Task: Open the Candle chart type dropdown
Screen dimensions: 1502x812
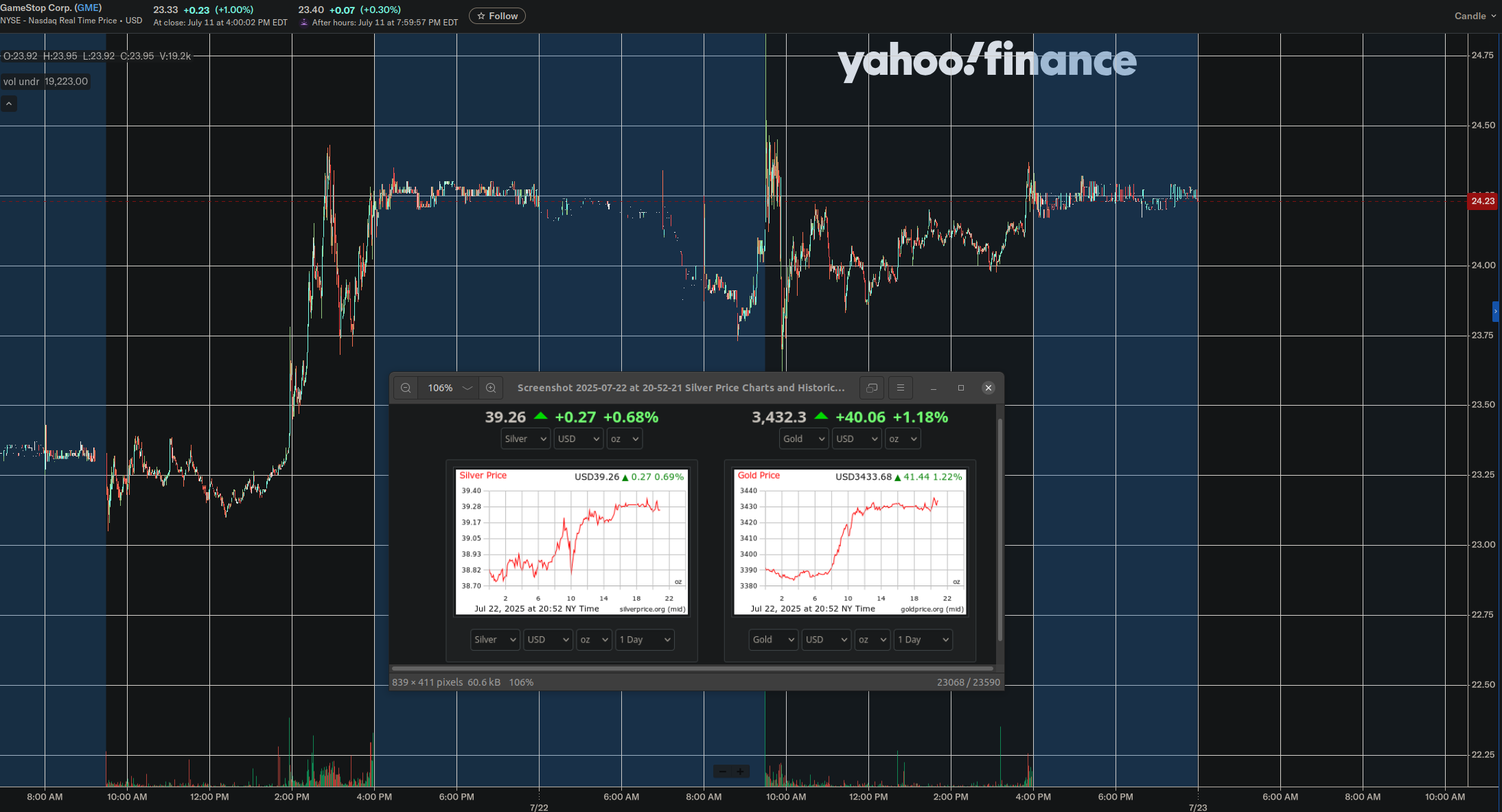Action: (x=1475, y=16)
